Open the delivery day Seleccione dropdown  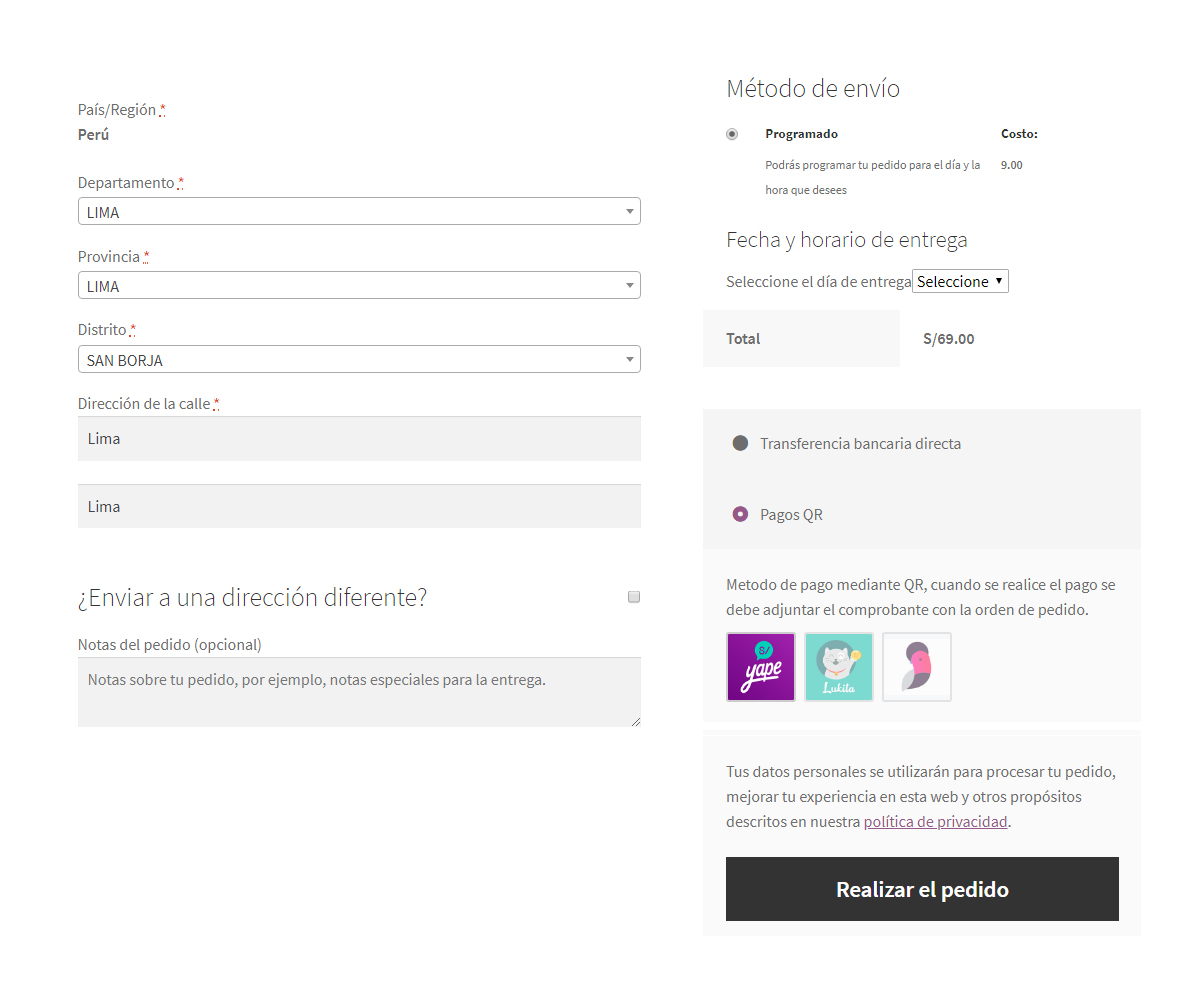point(960,282)
